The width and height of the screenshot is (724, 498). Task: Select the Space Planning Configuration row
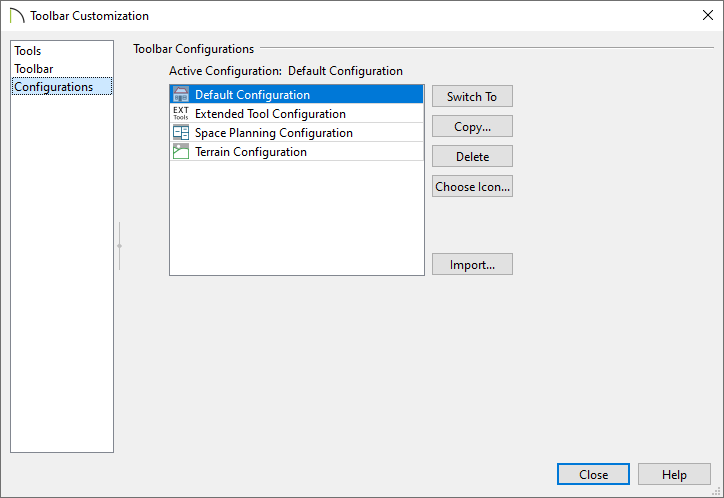tap(297, 132)
